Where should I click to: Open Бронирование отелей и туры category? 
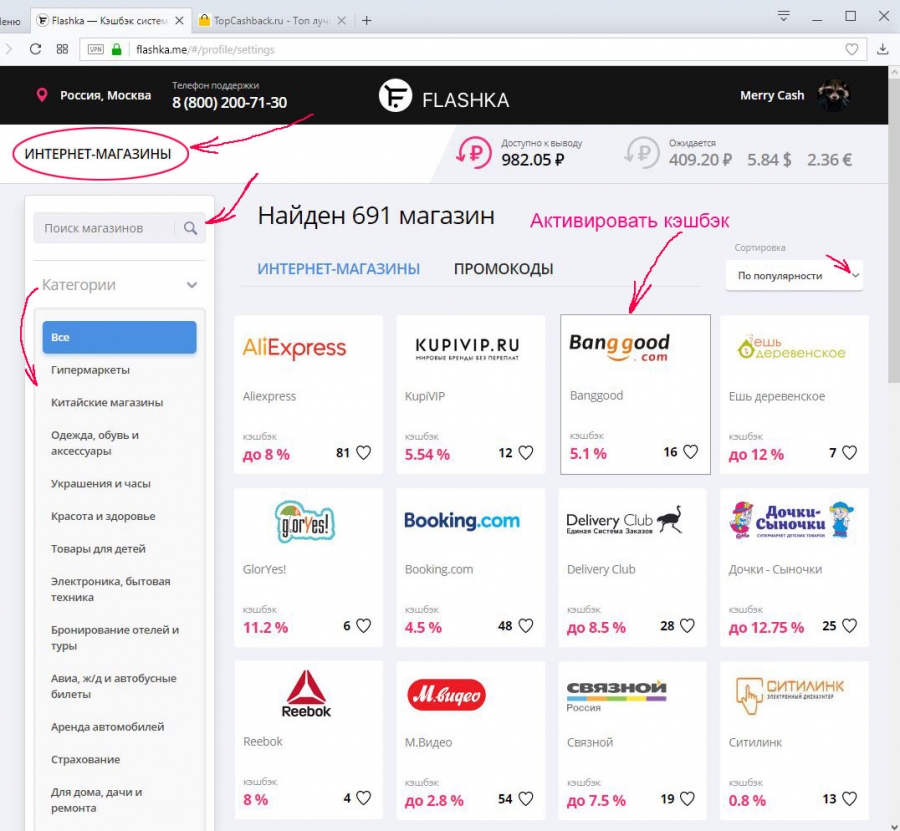point(115,638)
